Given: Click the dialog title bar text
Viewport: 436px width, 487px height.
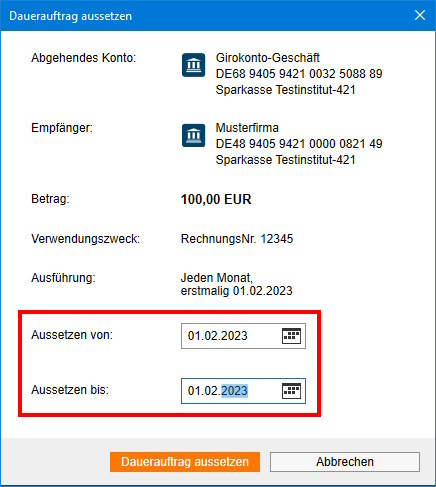Looking at the screenshot, I should [x=71, y=16].
